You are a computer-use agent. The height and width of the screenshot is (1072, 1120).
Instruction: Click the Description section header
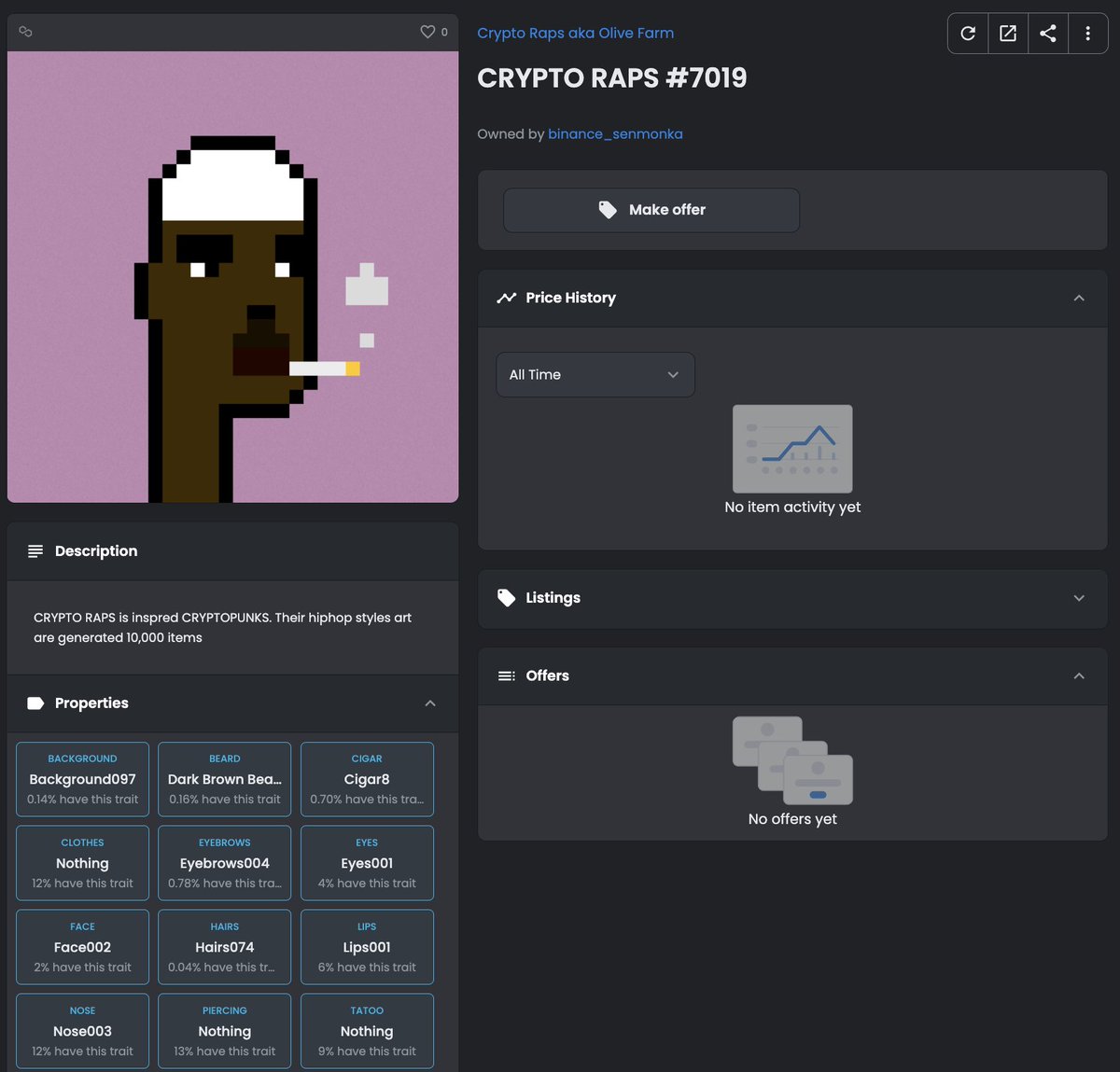click(232, 551)
